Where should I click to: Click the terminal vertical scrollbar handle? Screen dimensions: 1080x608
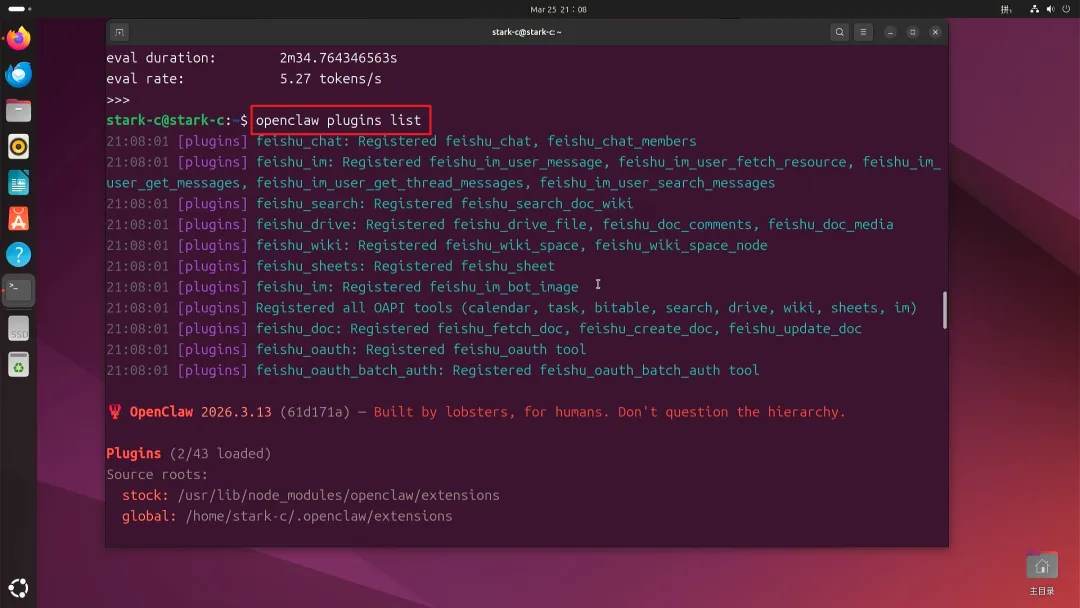point(944,310)
